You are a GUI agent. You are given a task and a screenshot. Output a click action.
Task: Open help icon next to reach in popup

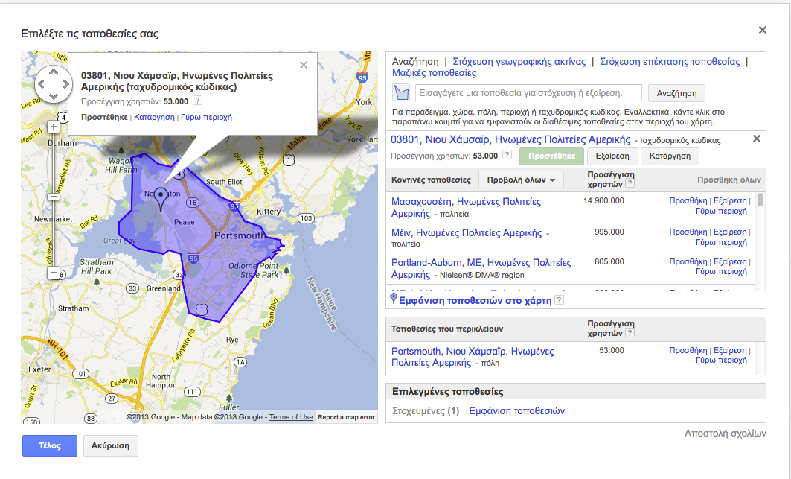[198, 101]
